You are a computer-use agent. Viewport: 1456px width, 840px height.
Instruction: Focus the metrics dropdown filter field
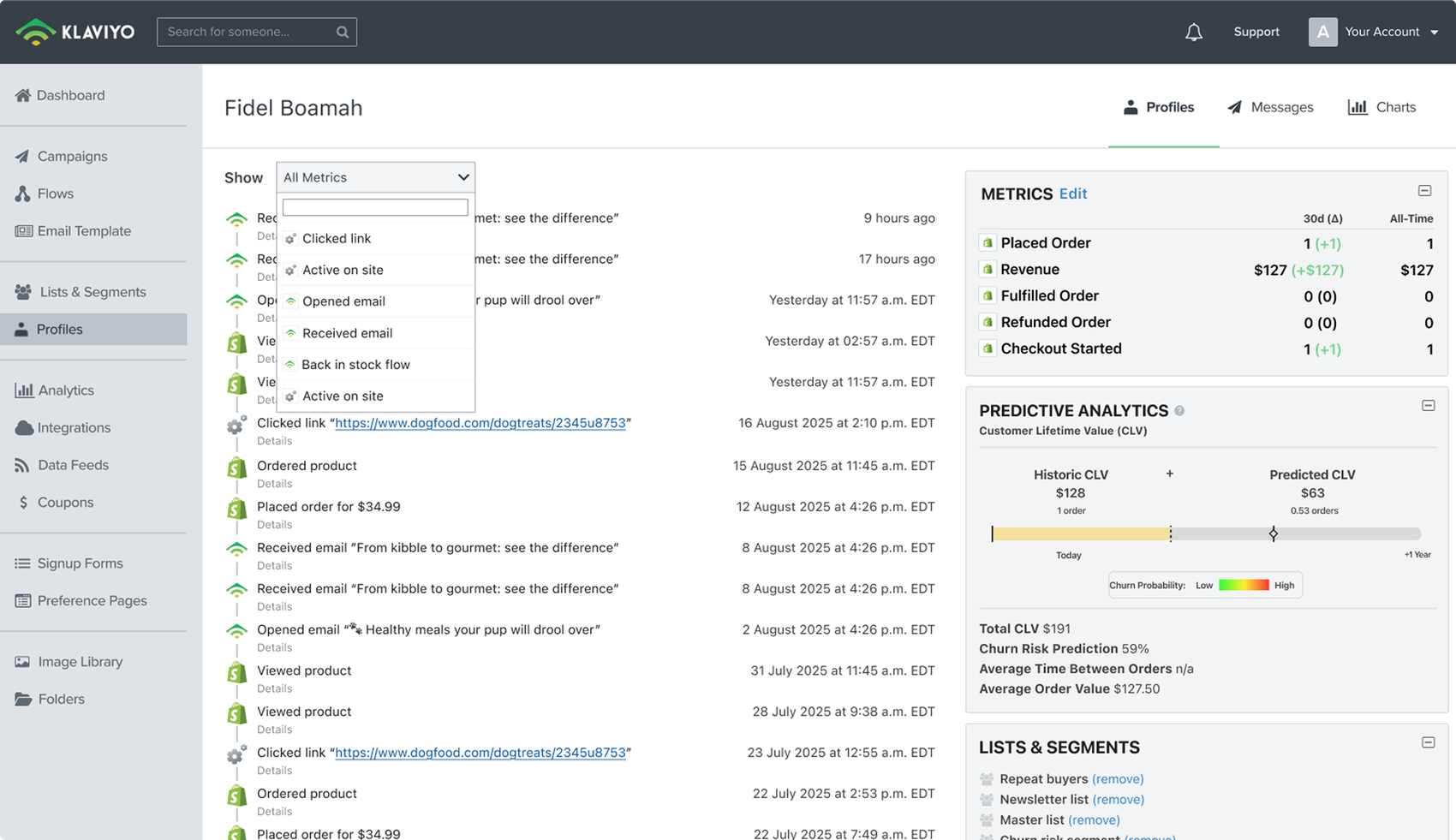tap(375, 207)
